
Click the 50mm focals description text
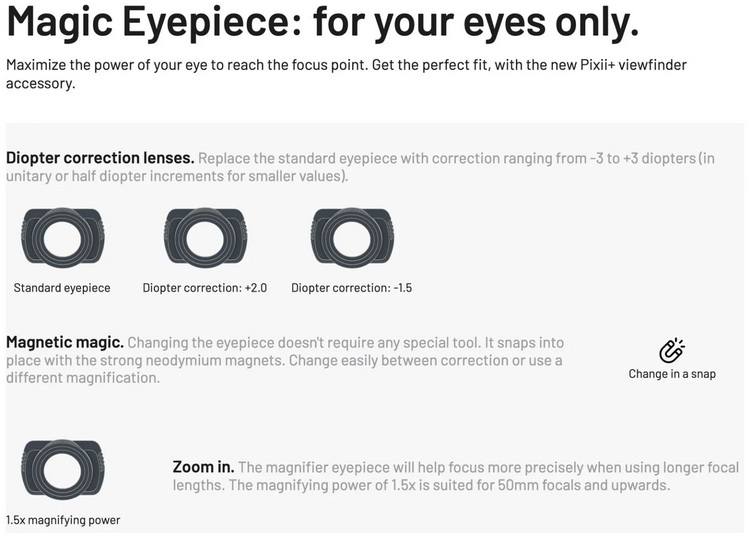(x=456, y=476)
